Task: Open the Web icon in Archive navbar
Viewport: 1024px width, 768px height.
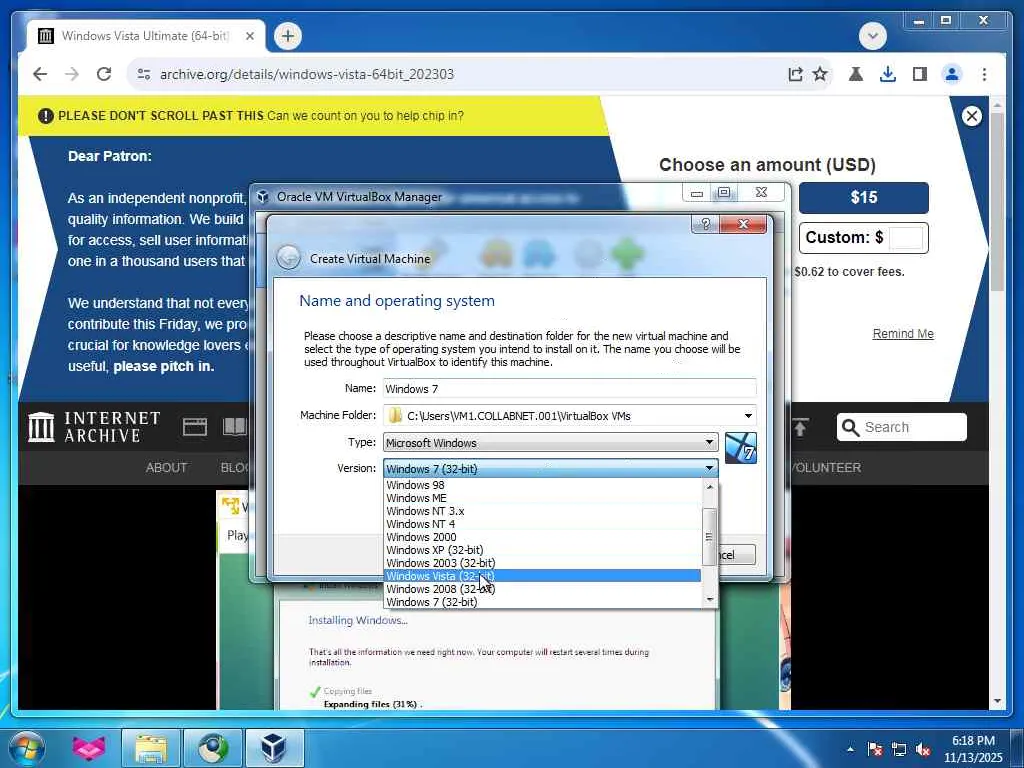Action: click(x=195, y=427)
